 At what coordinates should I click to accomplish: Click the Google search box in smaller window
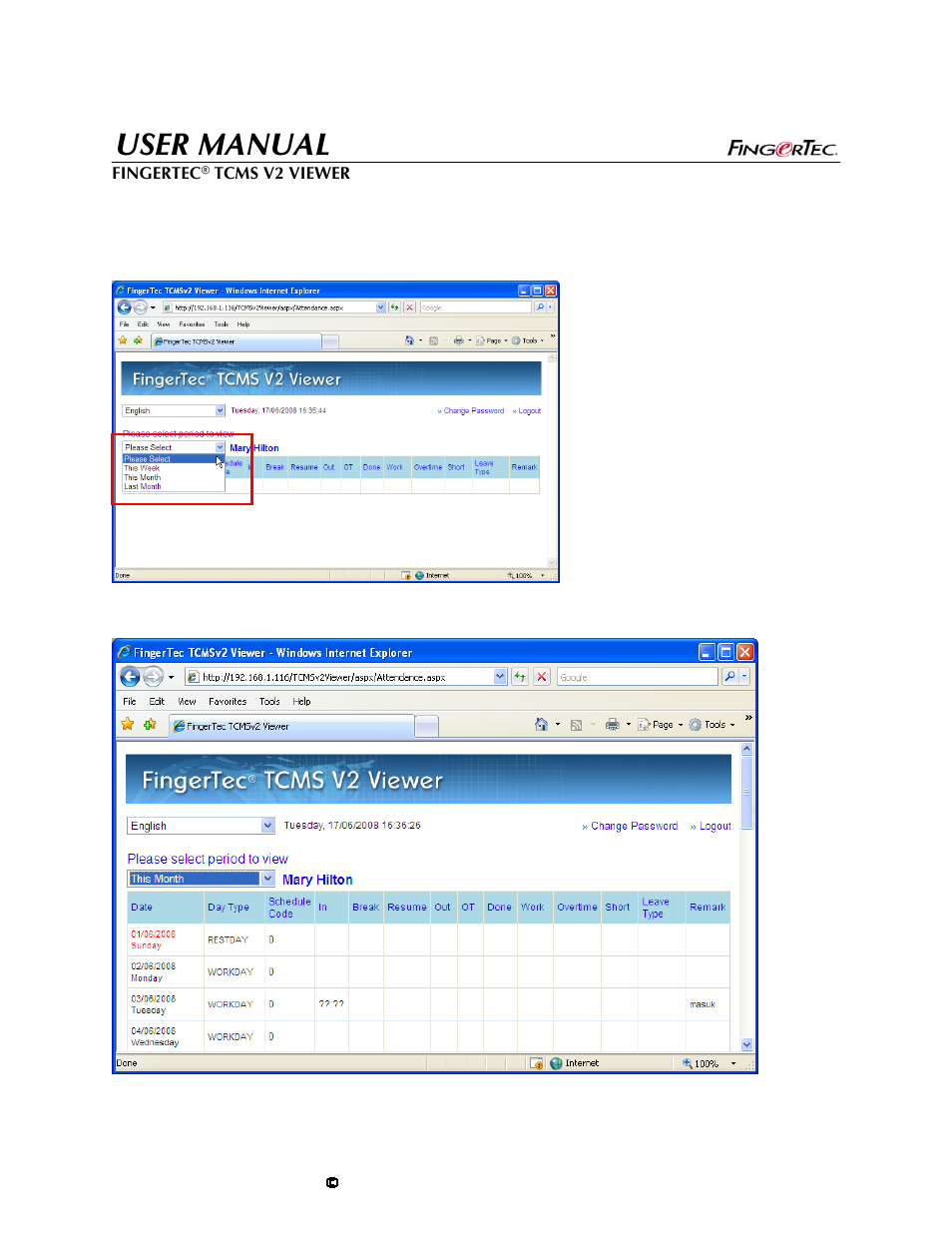[x=475, y=308]
